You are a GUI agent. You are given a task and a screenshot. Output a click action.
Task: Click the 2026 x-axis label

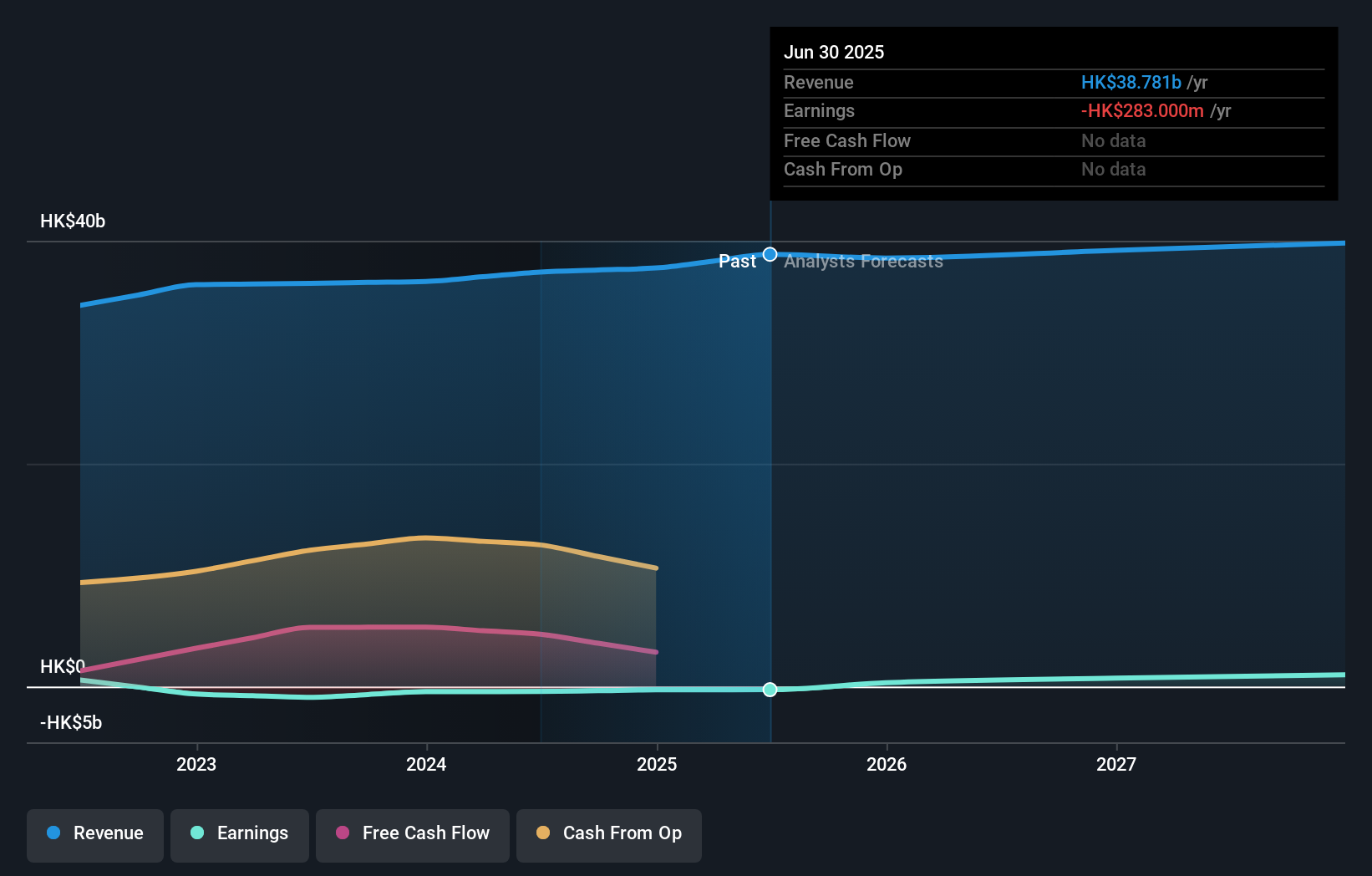pyautogui.click(x=887, y=764)
